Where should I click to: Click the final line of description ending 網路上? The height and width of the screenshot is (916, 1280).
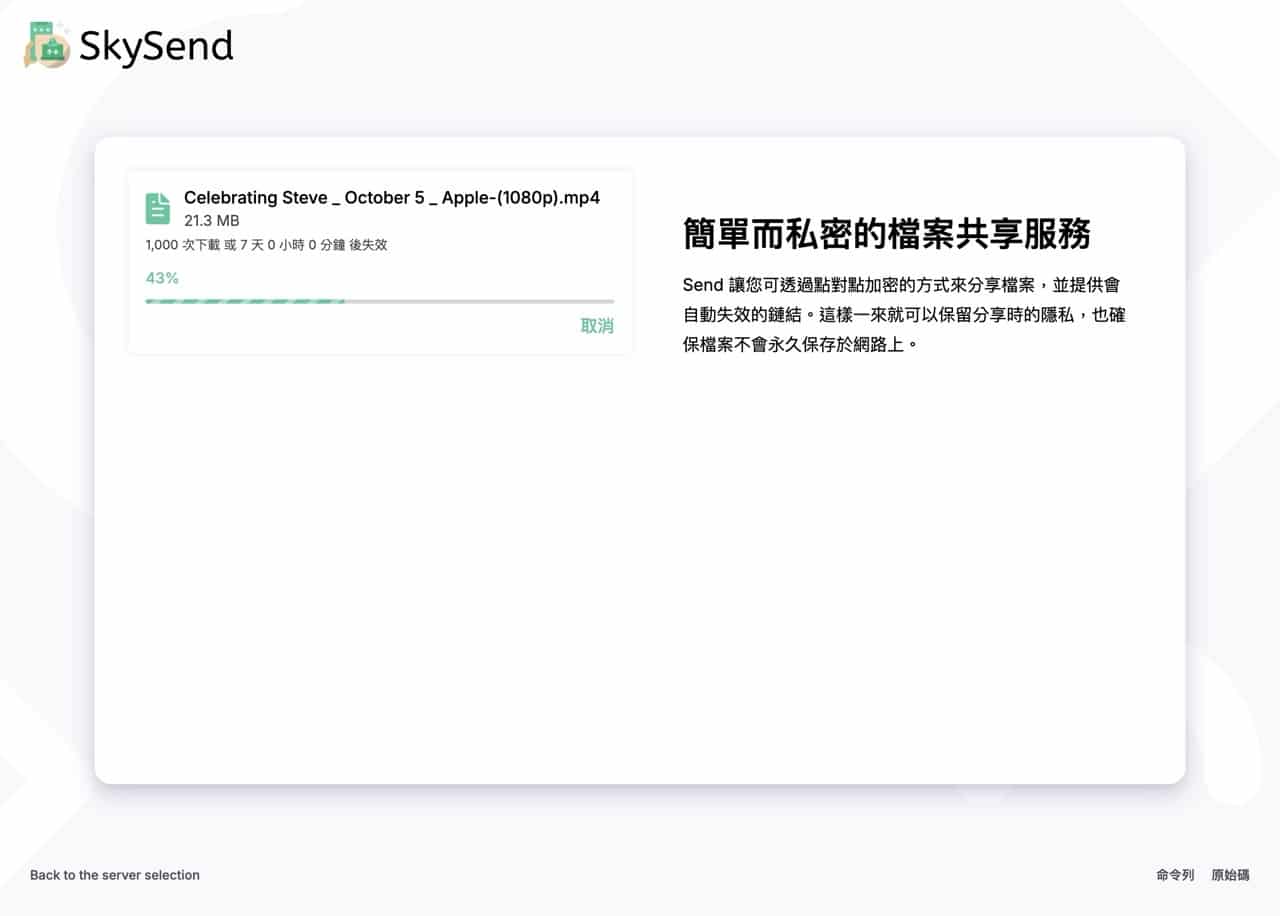800,345
